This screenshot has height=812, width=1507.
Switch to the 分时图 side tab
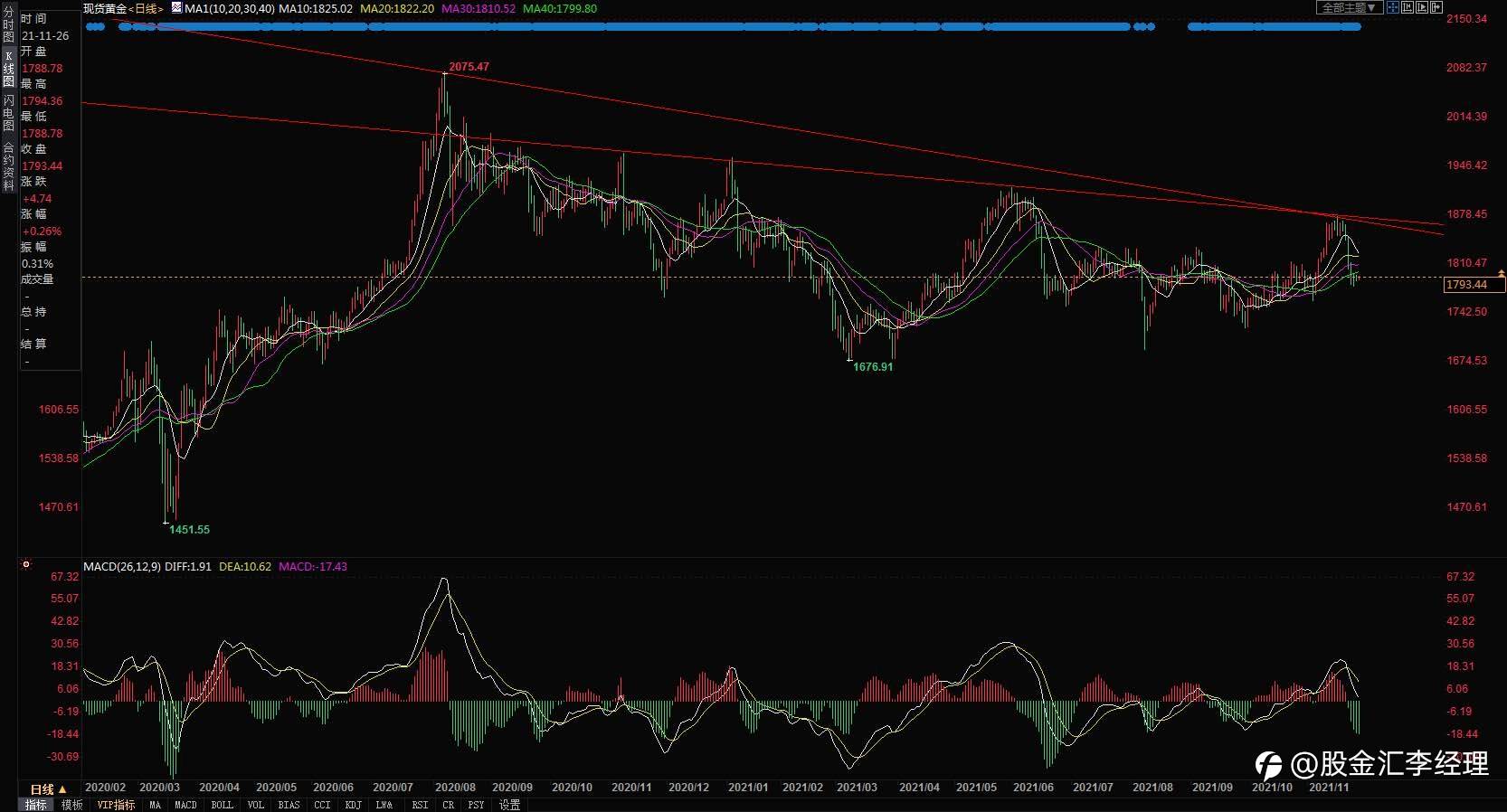pos(8,24)
